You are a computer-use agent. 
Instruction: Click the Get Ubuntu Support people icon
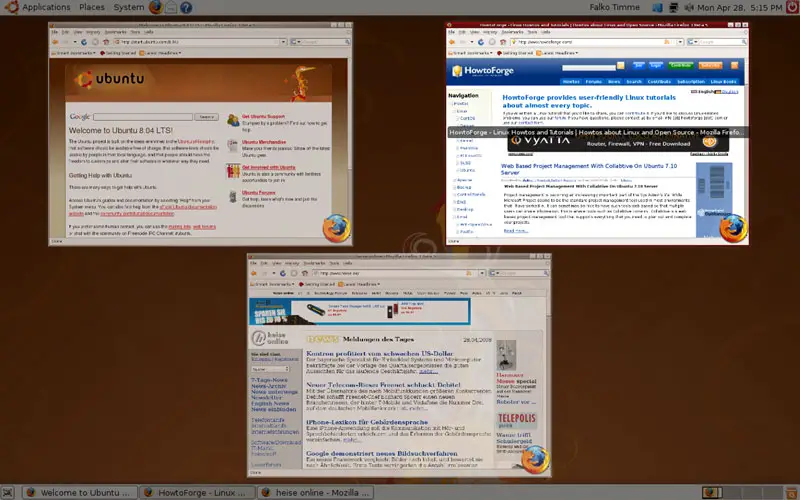coord(233,119)
